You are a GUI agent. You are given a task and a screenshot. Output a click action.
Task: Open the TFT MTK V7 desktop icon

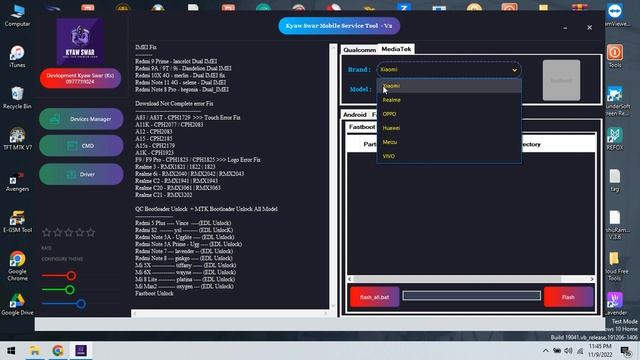[x=17, y=139]
